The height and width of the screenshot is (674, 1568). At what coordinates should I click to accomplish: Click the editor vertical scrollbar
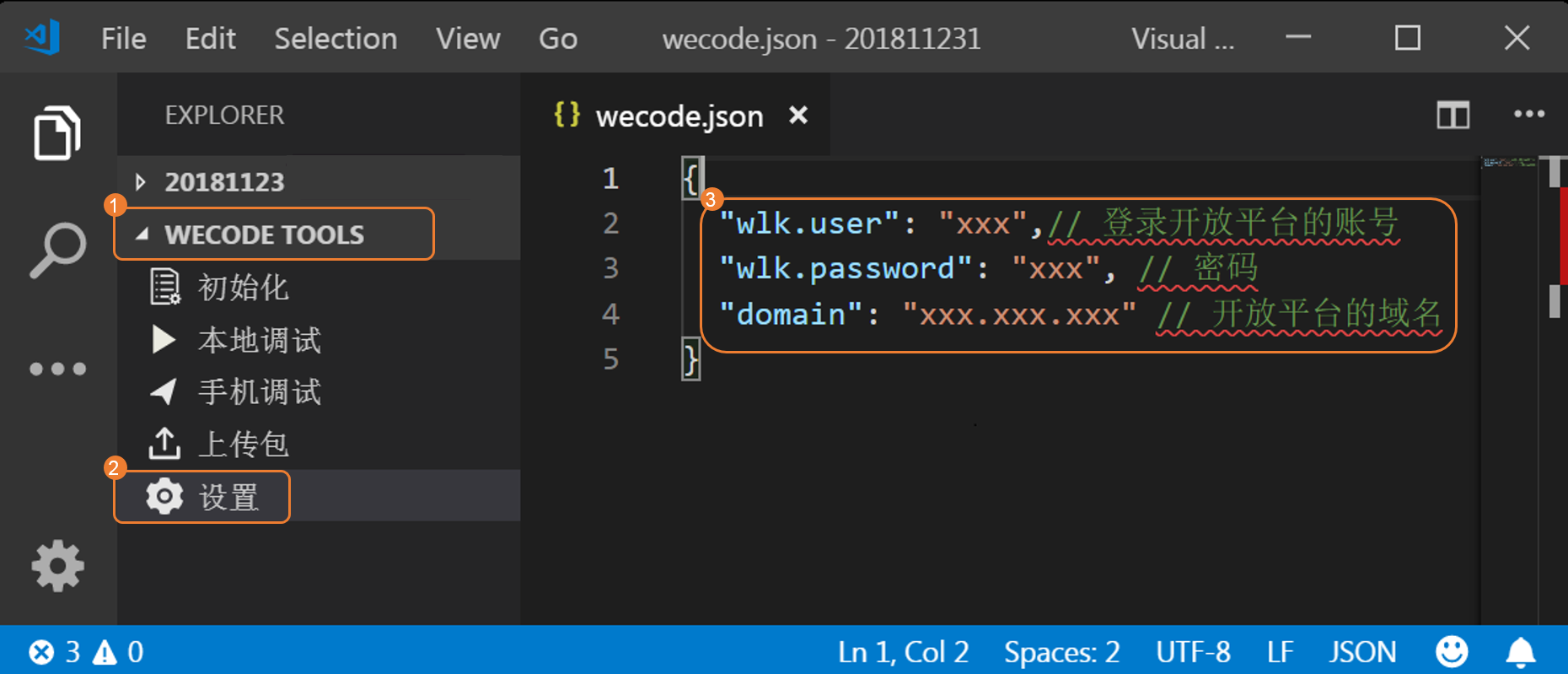(1555, 391)
